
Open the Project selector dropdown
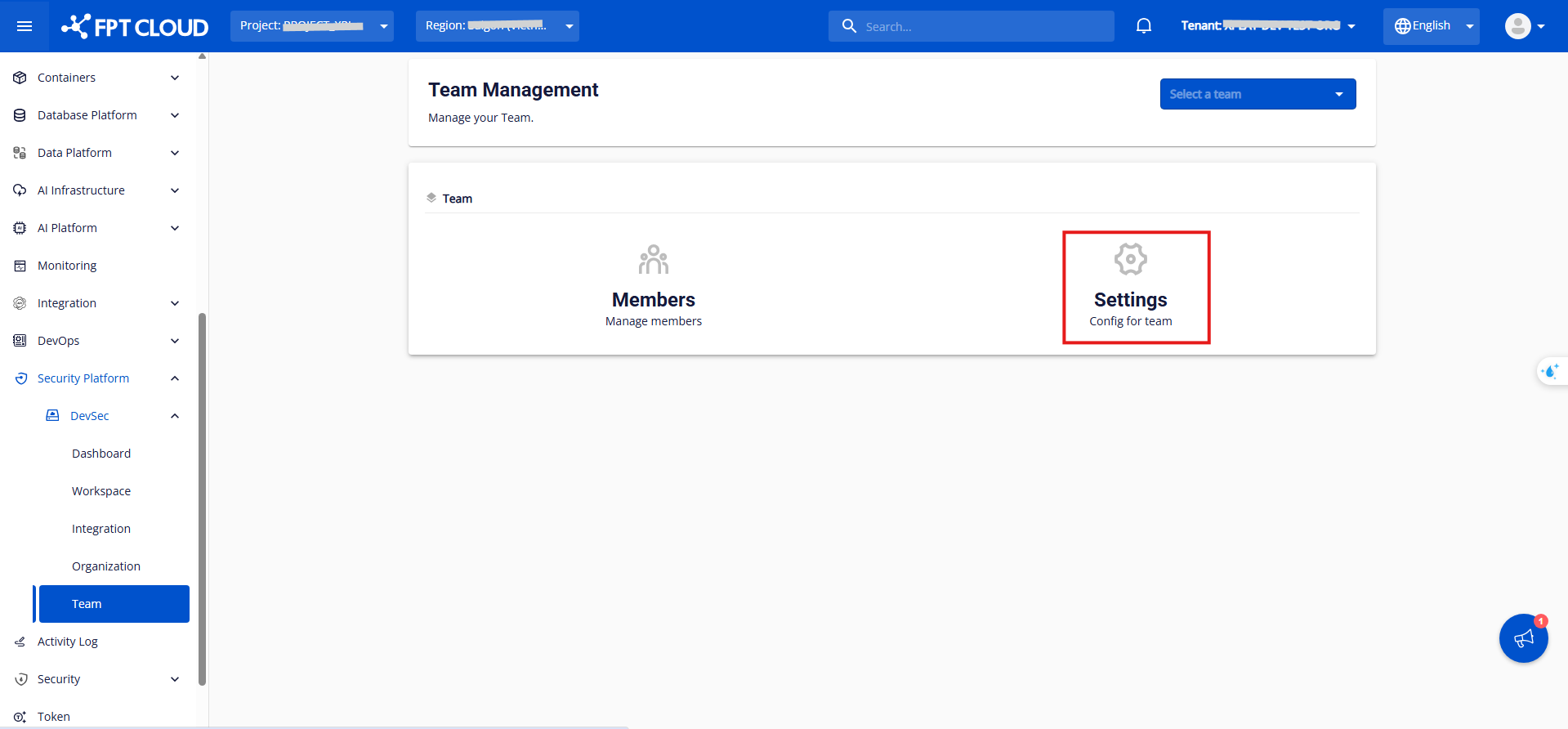pos(311,26)
